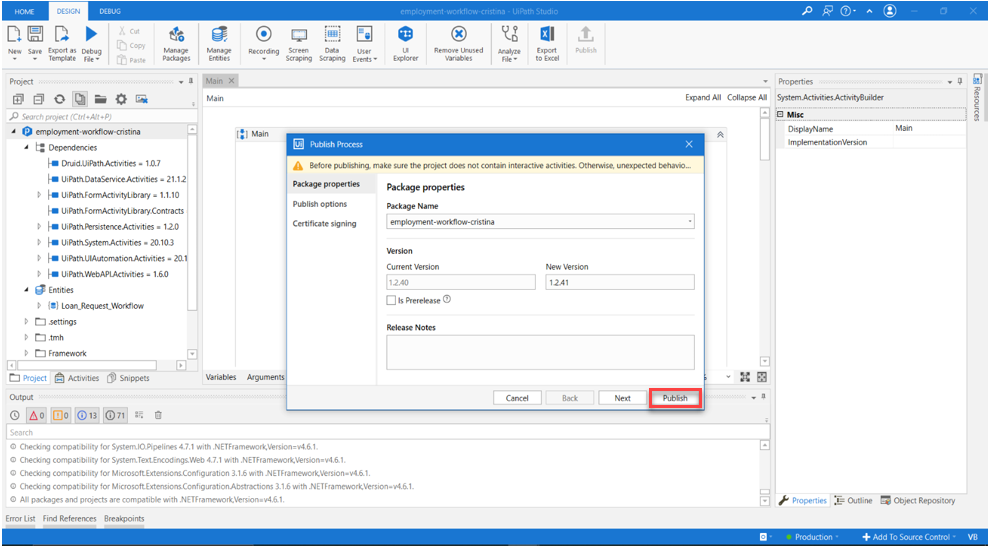Open project folder icon in Project panel
Image resolution: width=988 pixels, height=546 pixels.
click(x=100, y=99)
